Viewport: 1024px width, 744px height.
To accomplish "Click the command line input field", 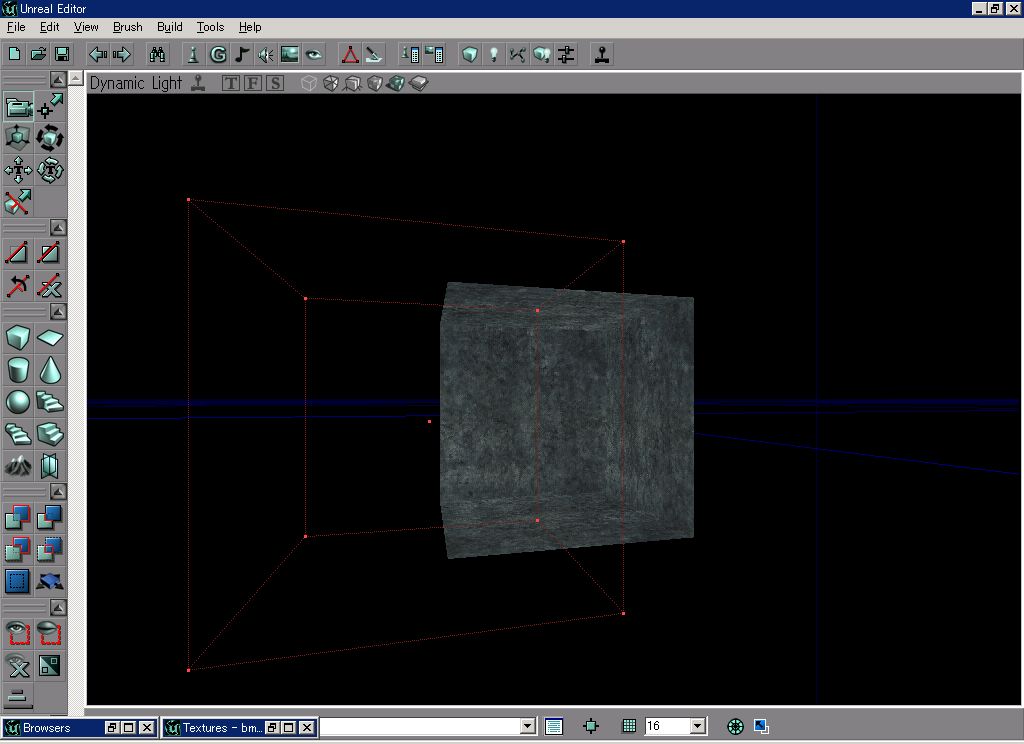I will click(421, 726).
